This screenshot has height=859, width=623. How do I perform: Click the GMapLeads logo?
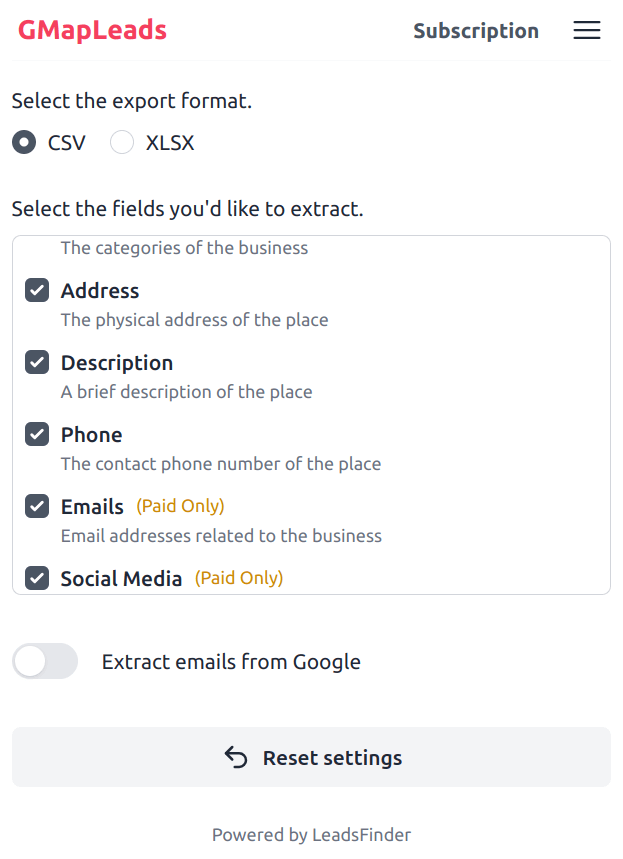pos(92,31)
